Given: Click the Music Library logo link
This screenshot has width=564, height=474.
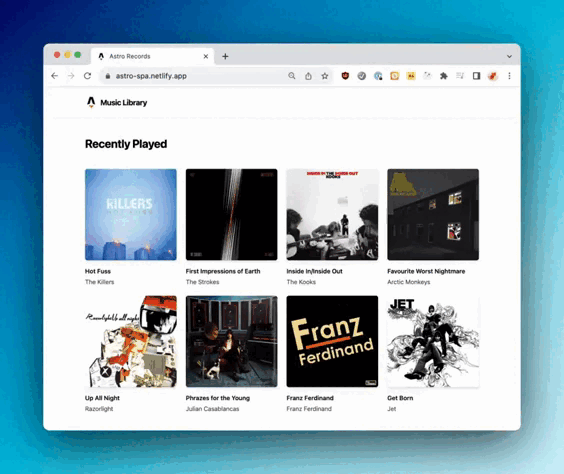Looking at the screenshot, I should coord(117,102).
